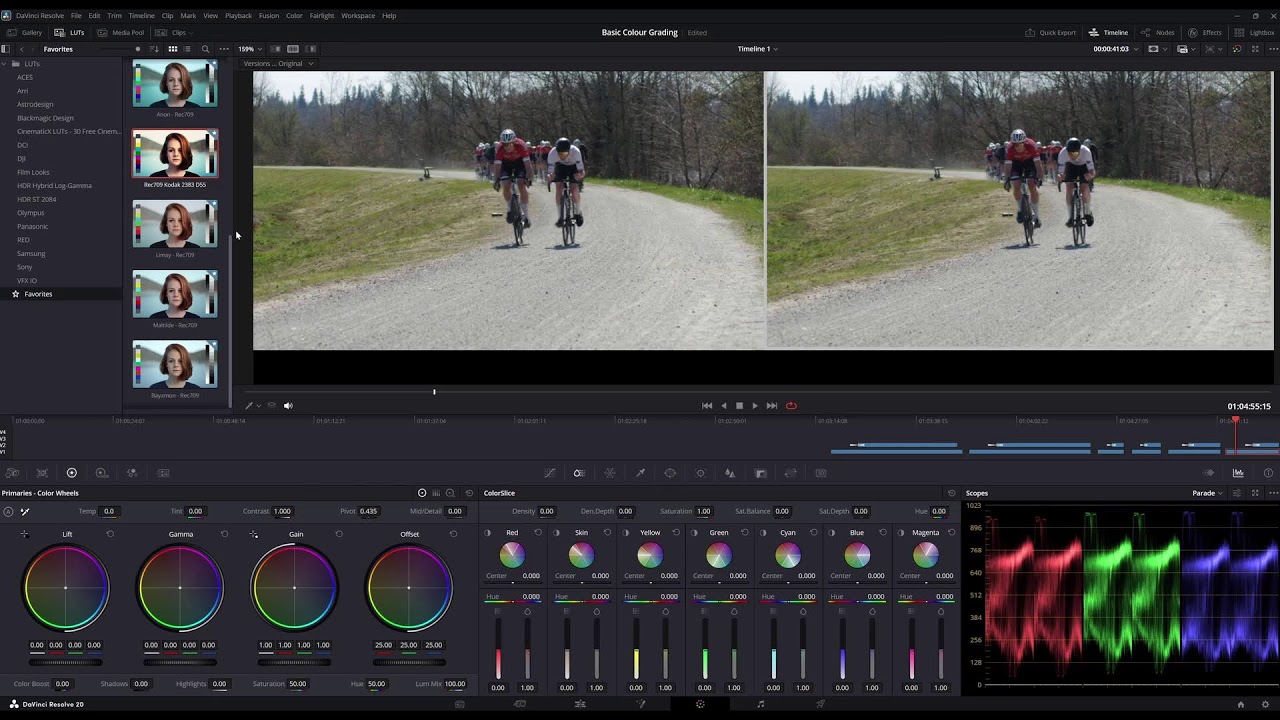Toggle the Timeline panel button
Image resolution: width=1280 pixels, height=720 pixels.
tap(1108, 32)
